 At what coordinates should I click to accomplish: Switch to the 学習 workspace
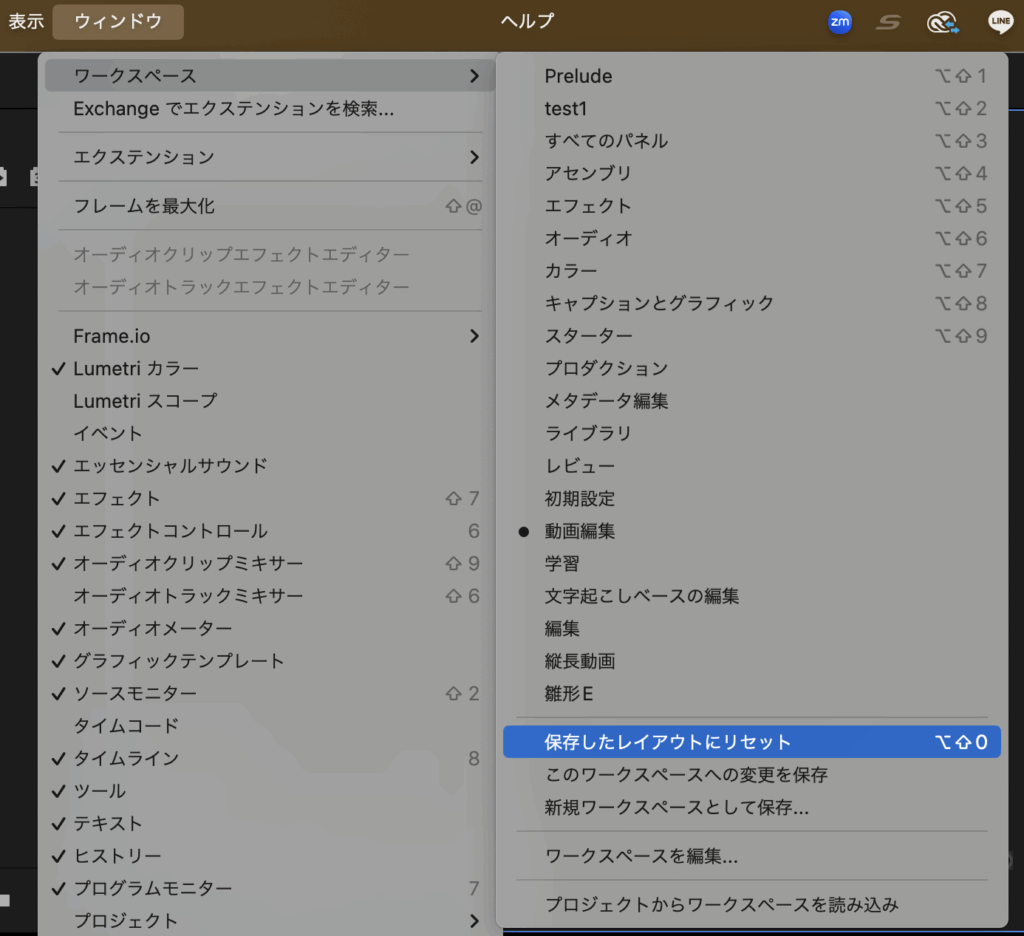(752, 563)
